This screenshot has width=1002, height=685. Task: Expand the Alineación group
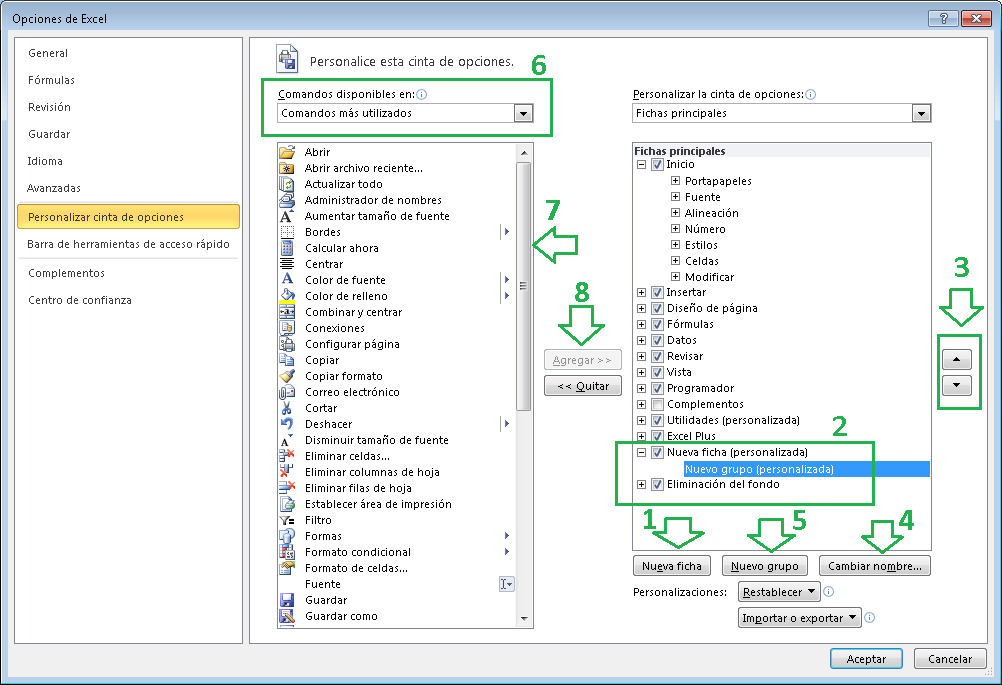pos(675,213)
